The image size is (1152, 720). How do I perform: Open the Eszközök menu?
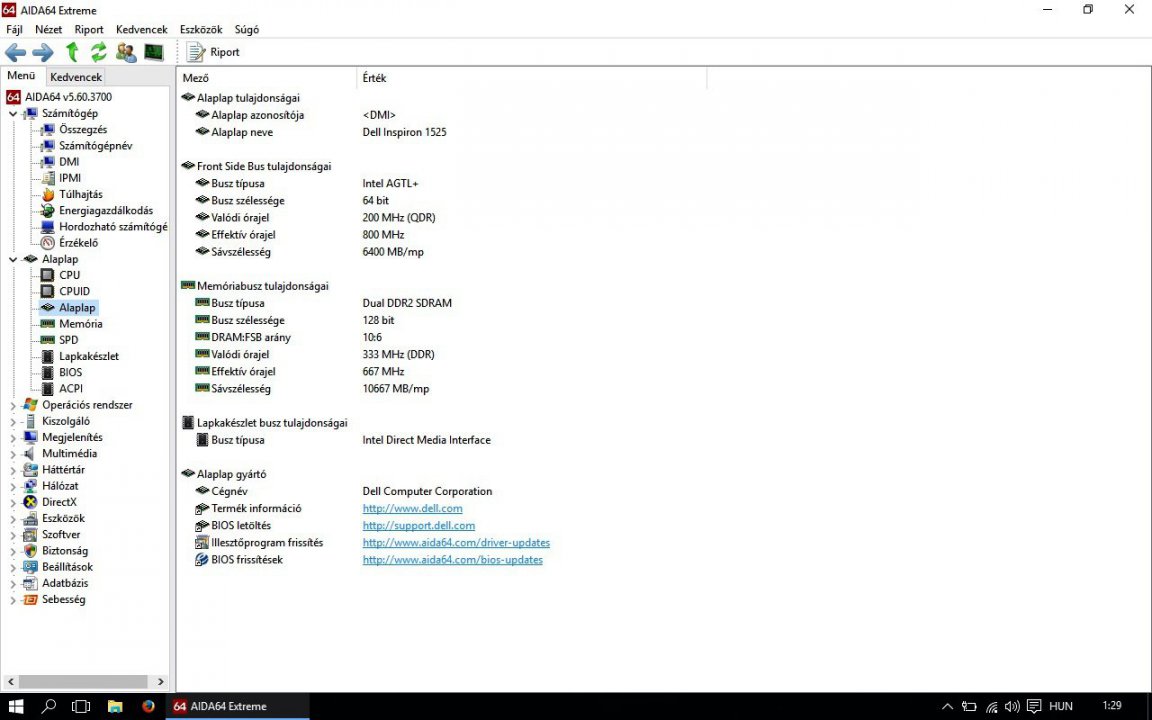pyautogui.click(x=201, y=29)
